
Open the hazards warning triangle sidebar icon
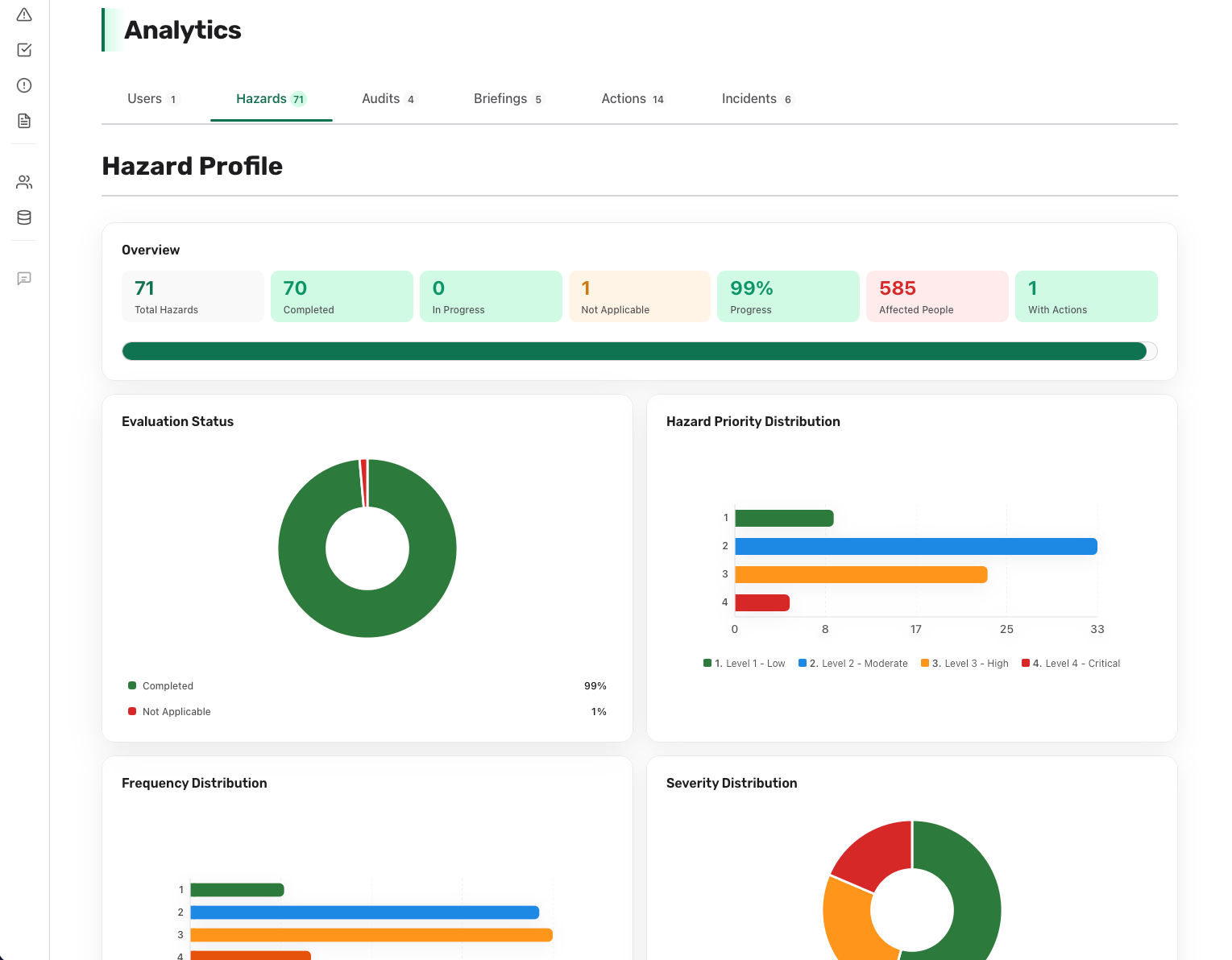(x=24, y=14)
